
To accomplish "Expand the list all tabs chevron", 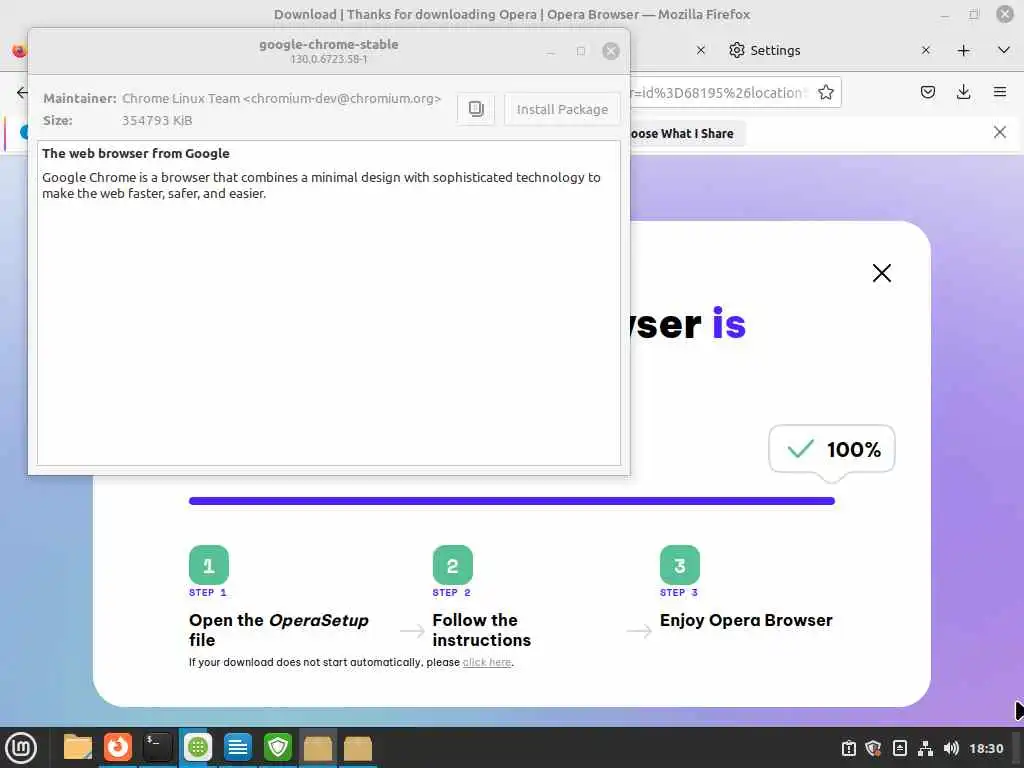I will click(1004, 50).
